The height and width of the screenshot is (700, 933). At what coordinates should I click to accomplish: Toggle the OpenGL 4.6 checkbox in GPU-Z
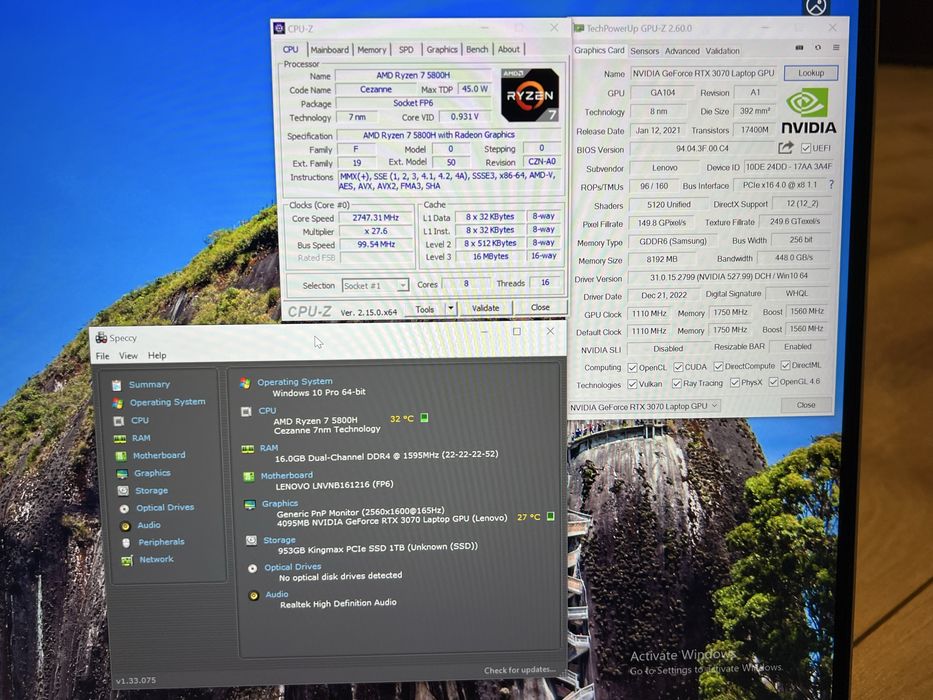[774, 382]
